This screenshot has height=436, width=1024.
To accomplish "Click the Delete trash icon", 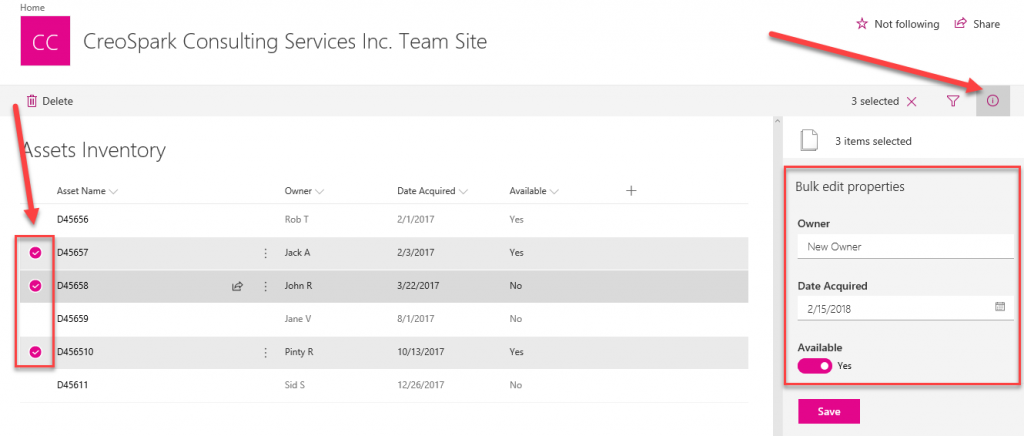I will tap(31, 101).
